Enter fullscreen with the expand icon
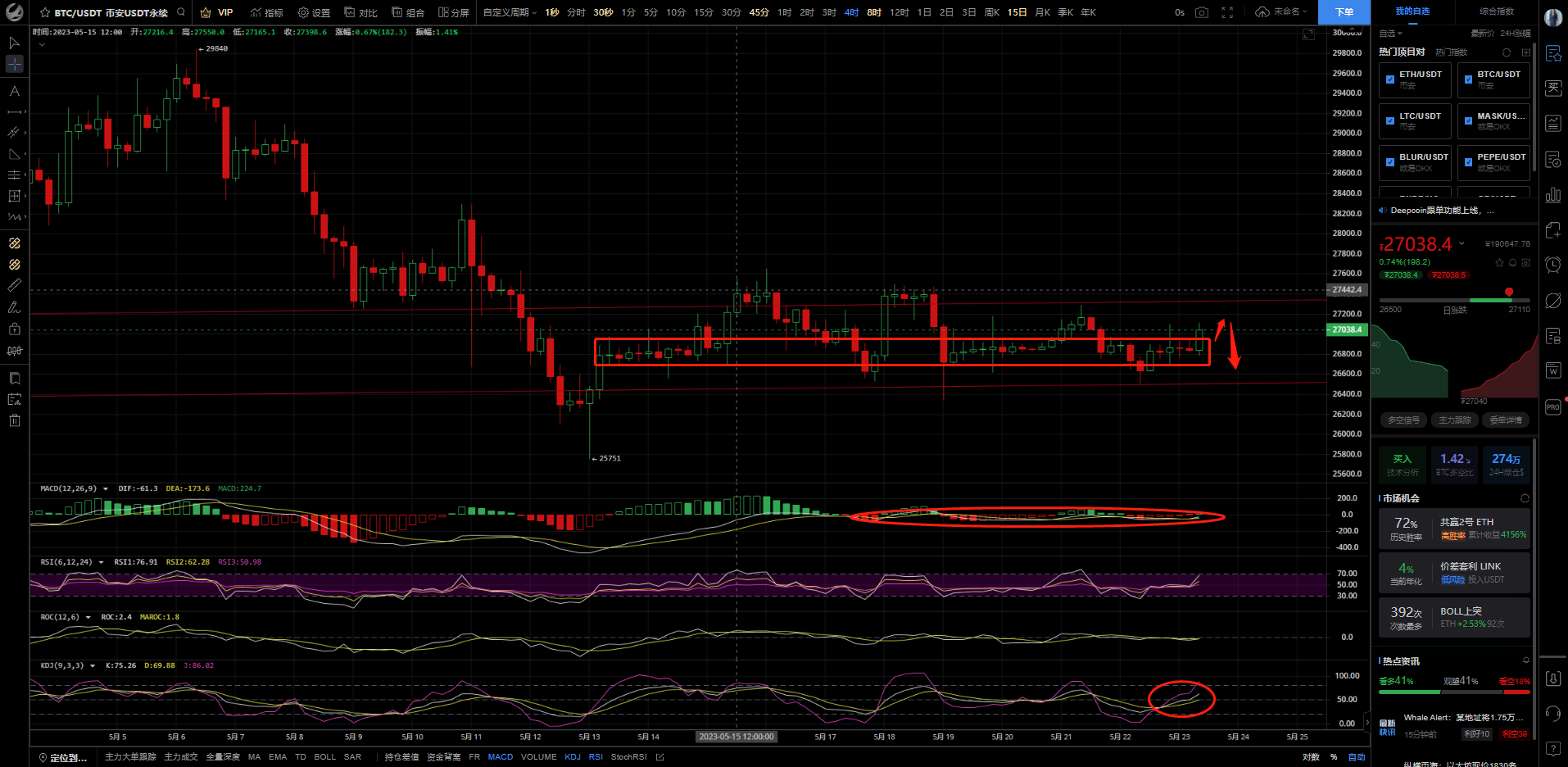Viewport: 1568px width, 767px height. click(1227, 12)
